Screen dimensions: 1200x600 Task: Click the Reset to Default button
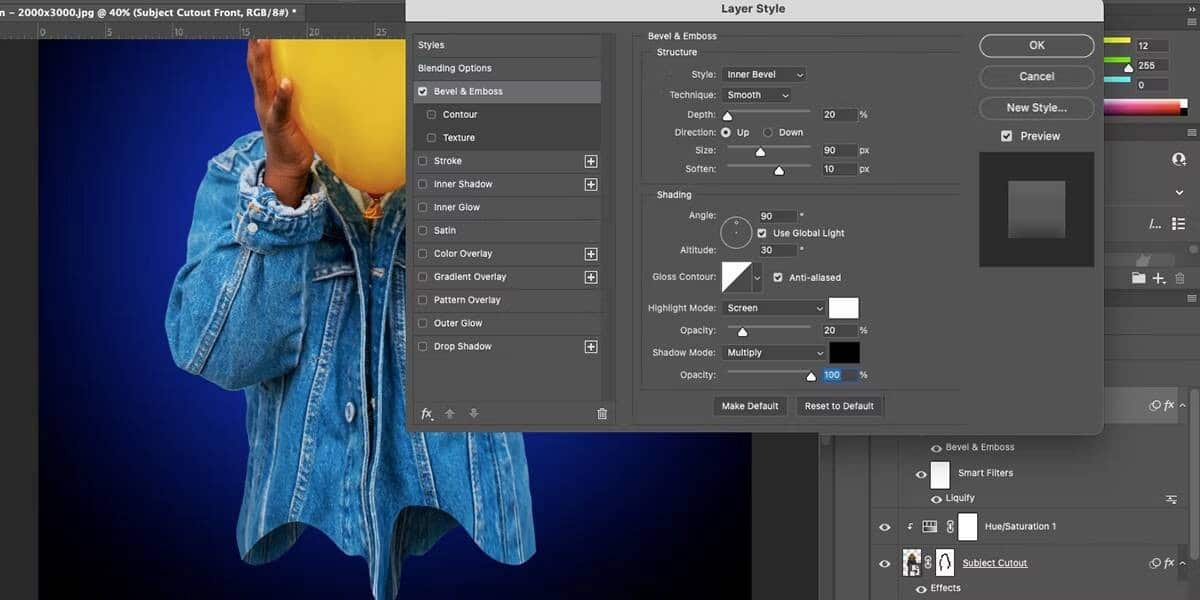pos(841,405)
